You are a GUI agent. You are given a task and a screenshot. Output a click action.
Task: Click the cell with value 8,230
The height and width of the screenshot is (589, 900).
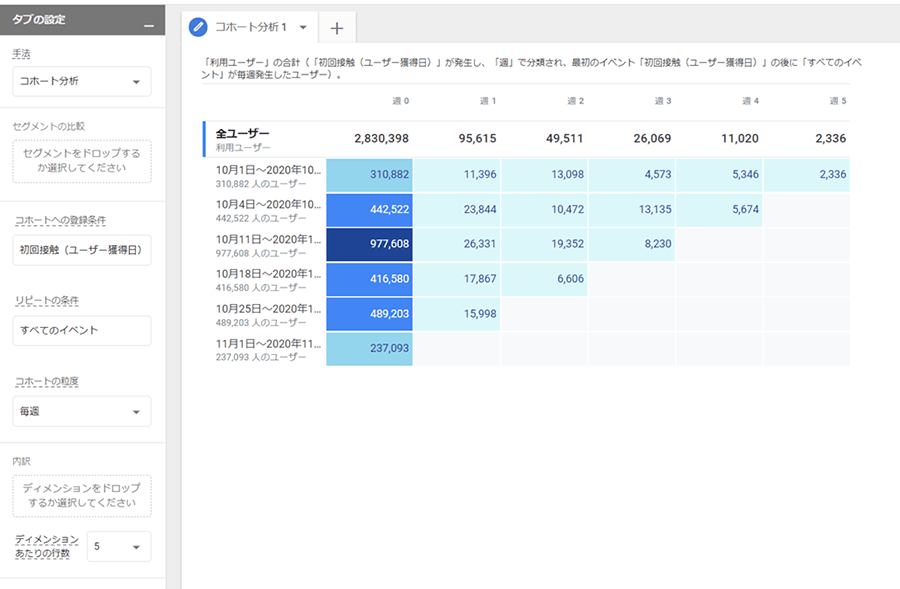pyautogui.click(x=632, y=245)
